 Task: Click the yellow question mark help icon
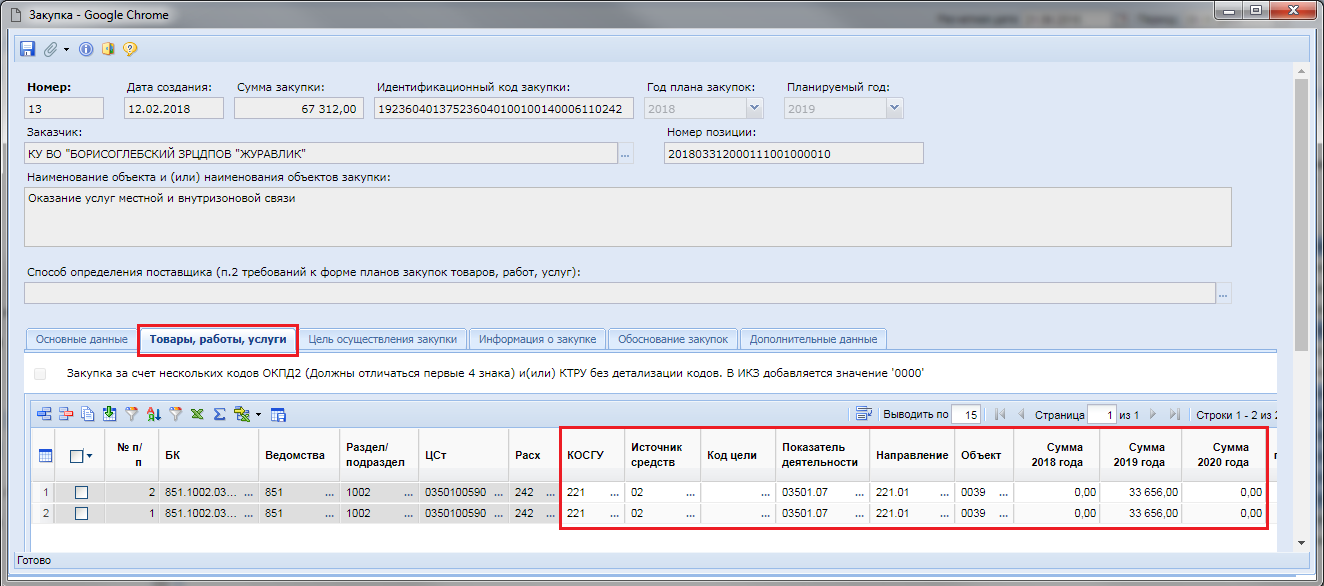[x=129, y=49]
